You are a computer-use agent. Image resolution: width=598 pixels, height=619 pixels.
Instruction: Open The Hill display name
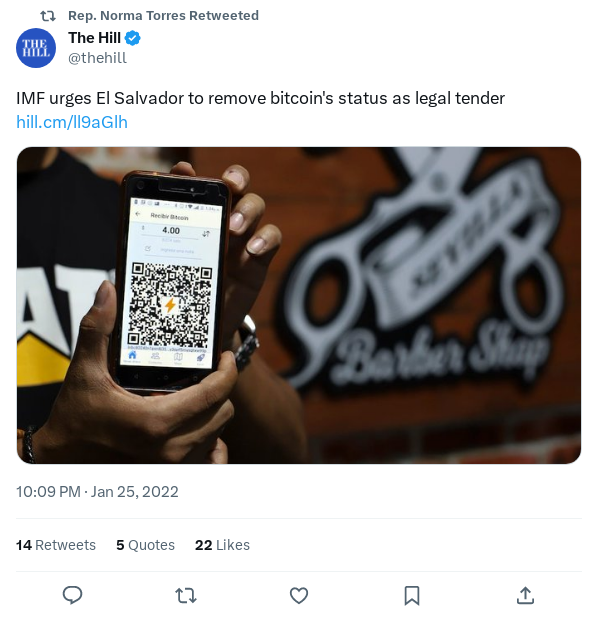(x=94, y=38)
